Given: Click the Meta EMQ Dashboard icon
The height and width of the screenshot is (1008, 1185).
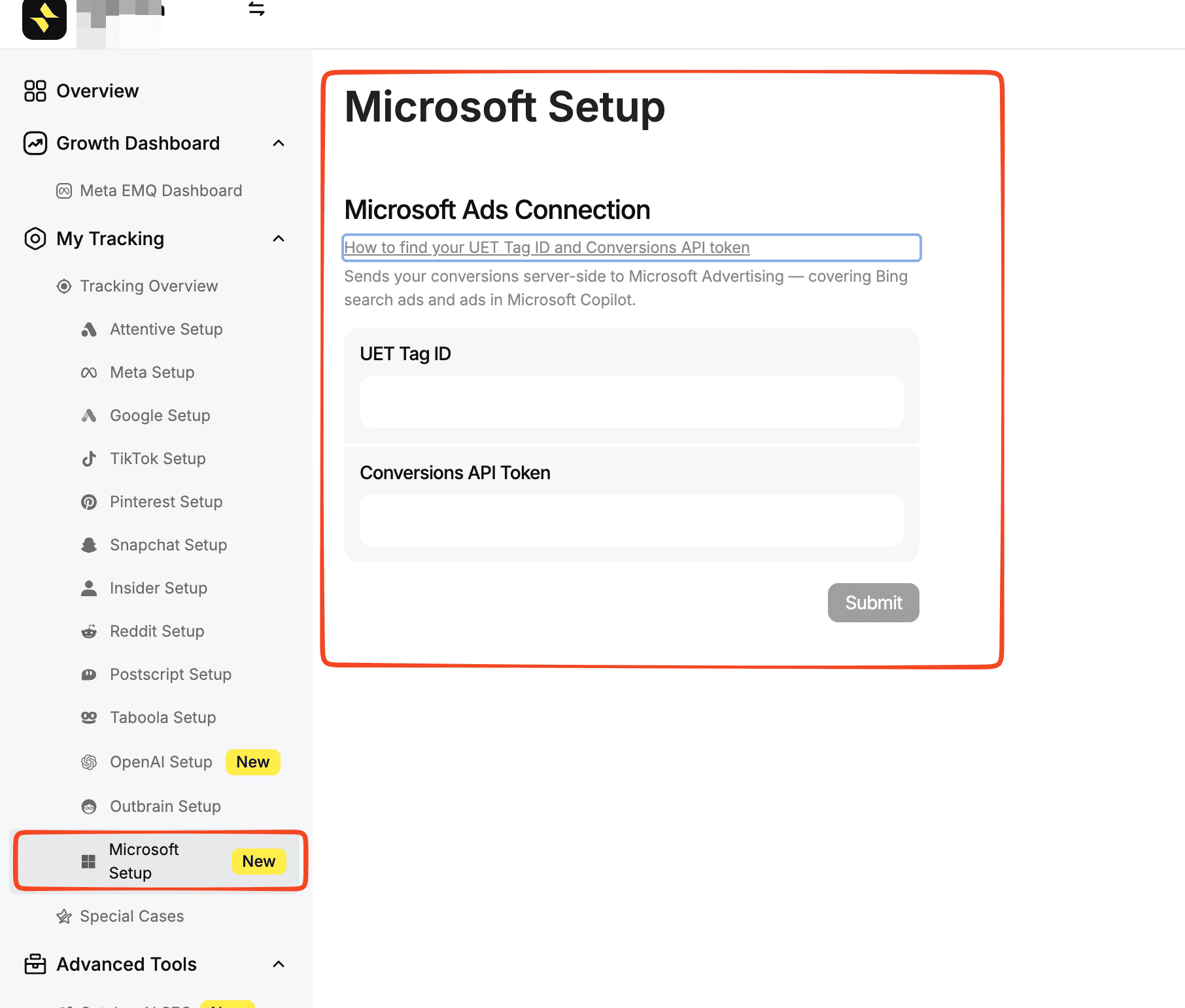Looking at the screenshot, I should click(x=64, y=191).
